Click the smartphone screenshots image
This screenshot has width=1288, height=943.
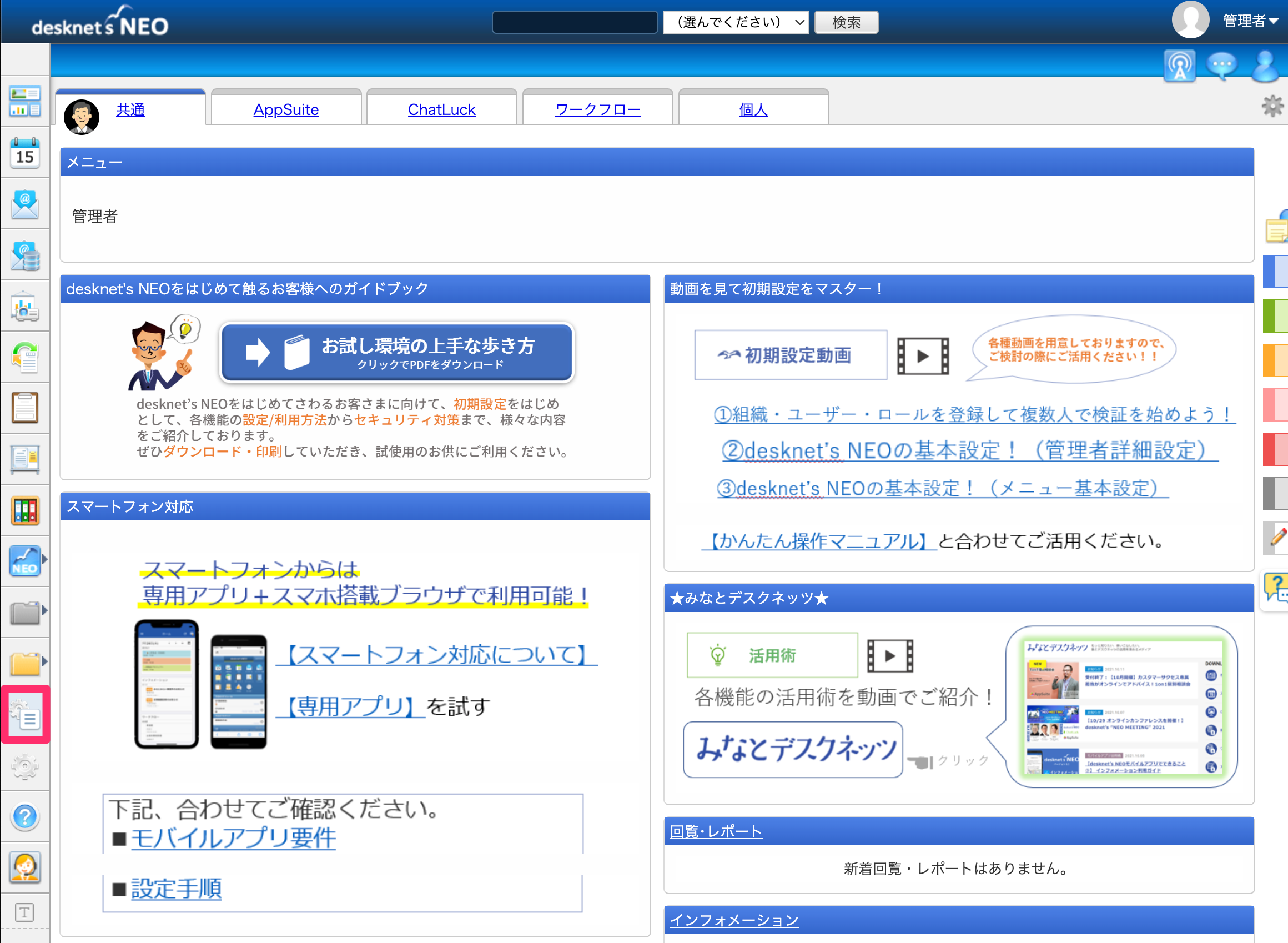coord(200,684)
